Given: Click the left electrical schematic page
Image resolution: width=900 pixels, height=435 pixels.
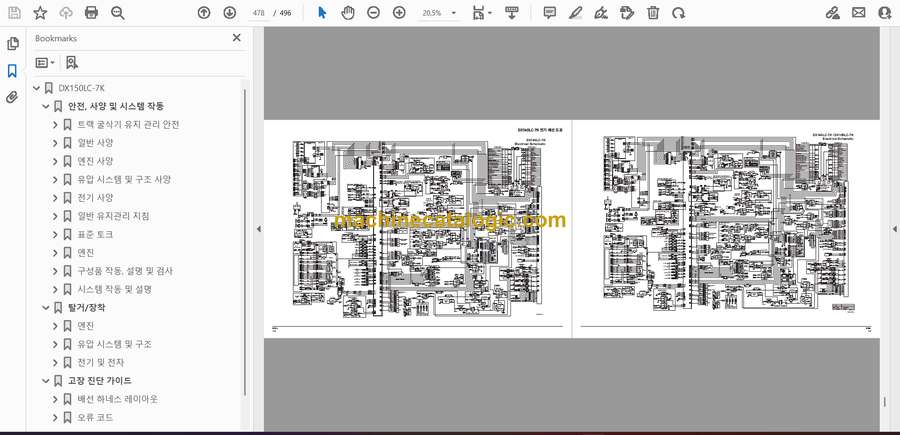Looking at the screenshot, I should [418, 229].
